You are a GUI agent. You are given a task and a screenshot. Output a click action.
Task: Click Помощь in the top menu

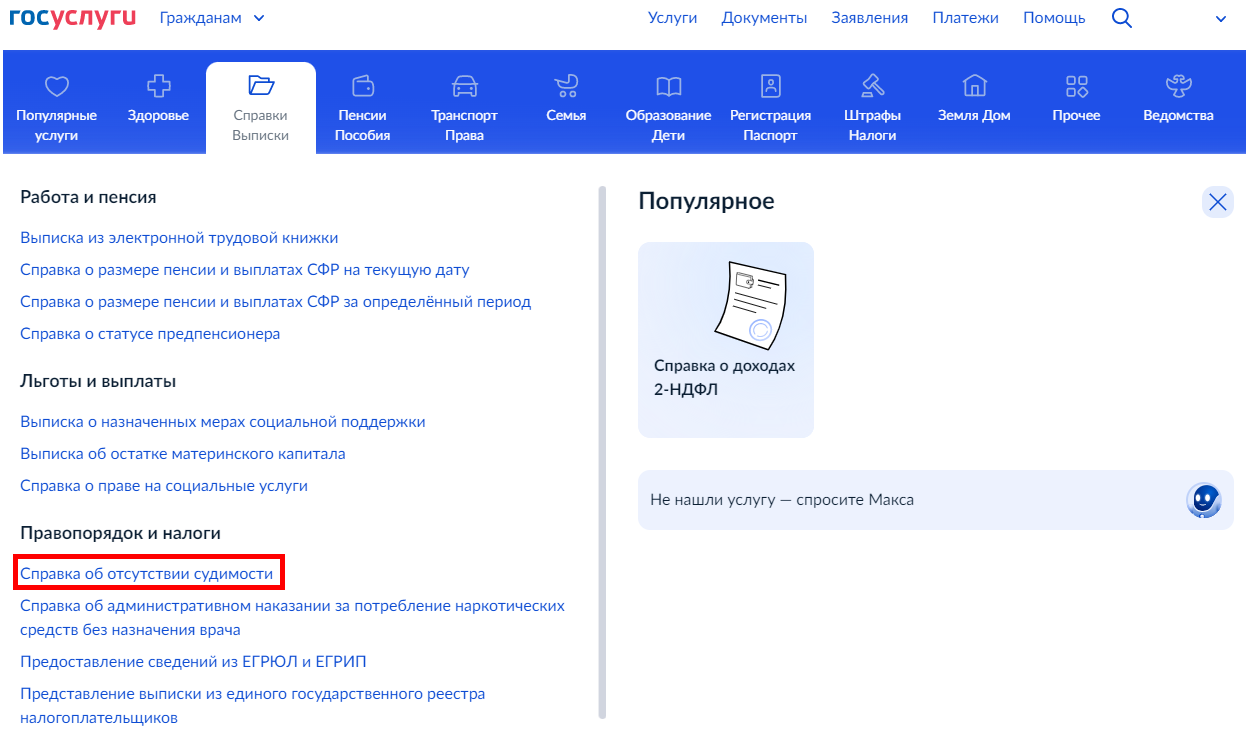pyautogui.click(x=1054, y=18)
